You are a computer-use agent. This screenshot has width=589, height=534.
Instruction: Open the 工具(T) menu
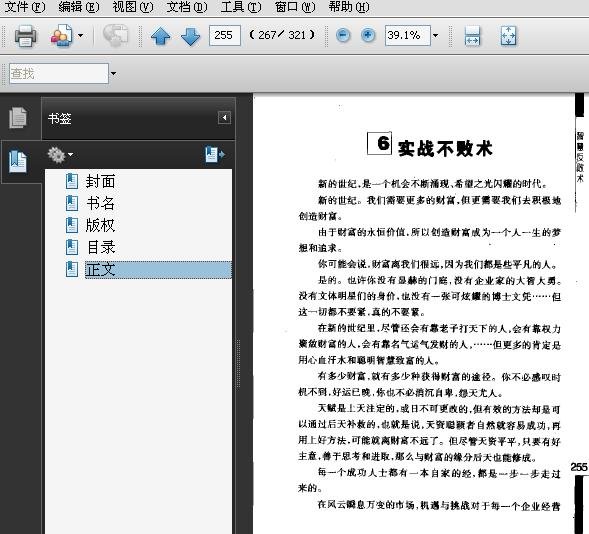241,7
